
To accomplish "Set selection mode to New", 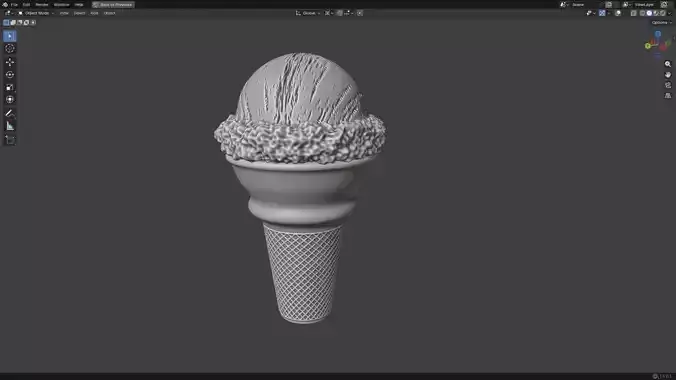I will click(x=6, y=22).
